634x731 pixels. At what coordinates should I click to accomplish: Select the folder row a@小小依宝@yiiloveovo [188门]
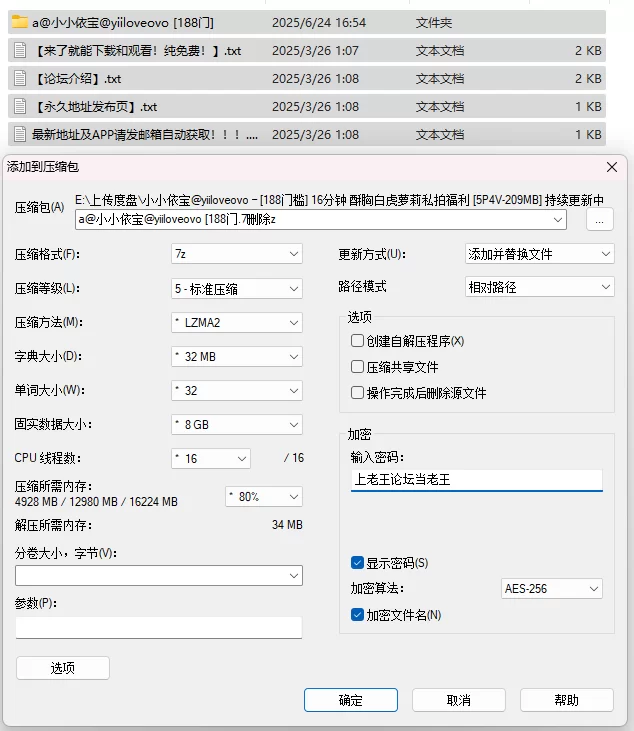307,22
